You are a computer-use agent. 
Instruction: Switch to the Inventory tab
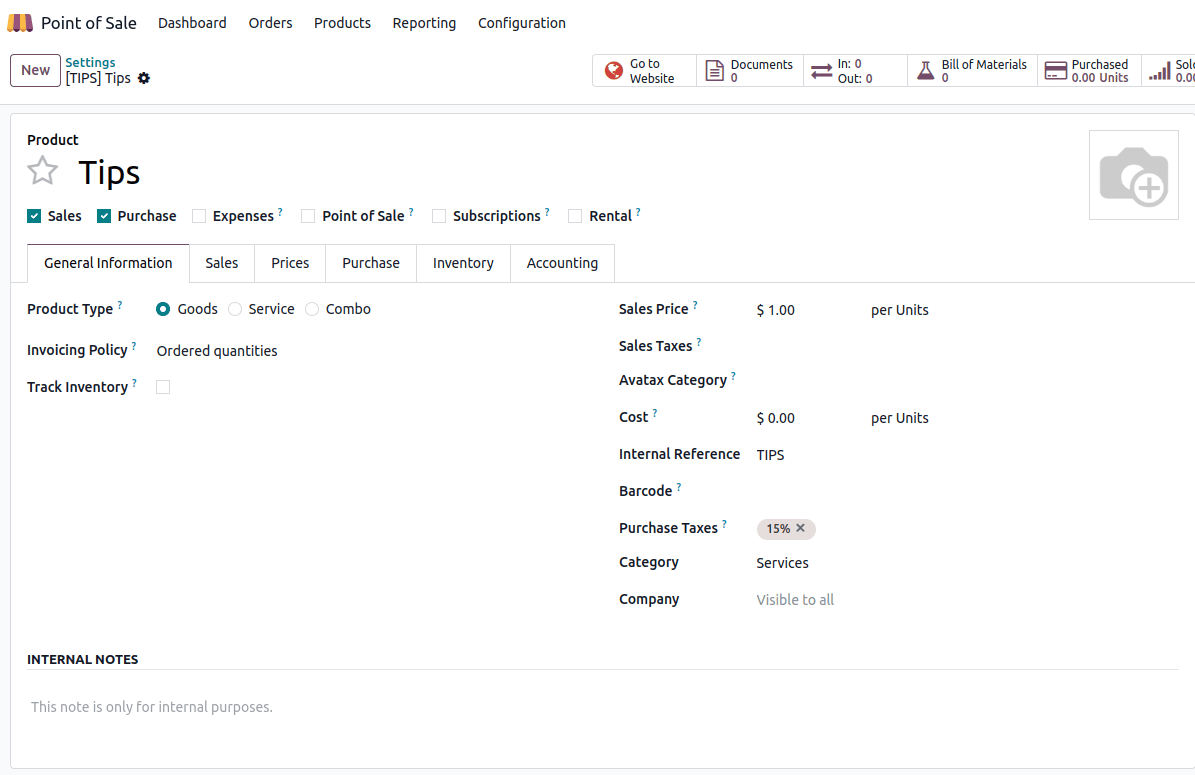(x=463, y=263)
